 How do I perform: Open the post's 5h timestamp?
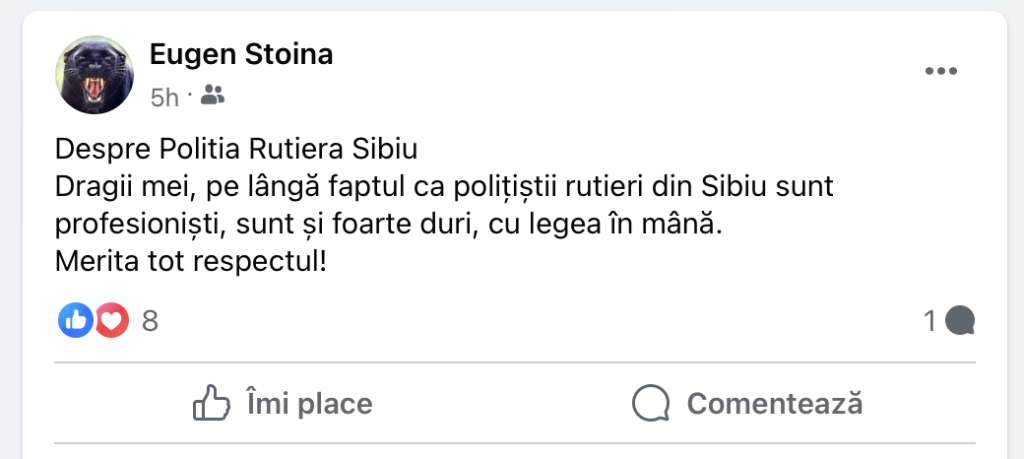(164, 97)
